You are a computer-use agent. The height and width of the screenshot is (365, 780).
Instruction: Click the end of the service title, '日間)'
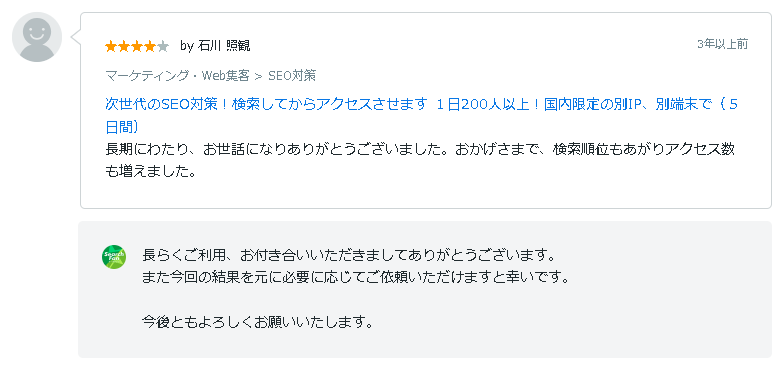click(121, 127)
